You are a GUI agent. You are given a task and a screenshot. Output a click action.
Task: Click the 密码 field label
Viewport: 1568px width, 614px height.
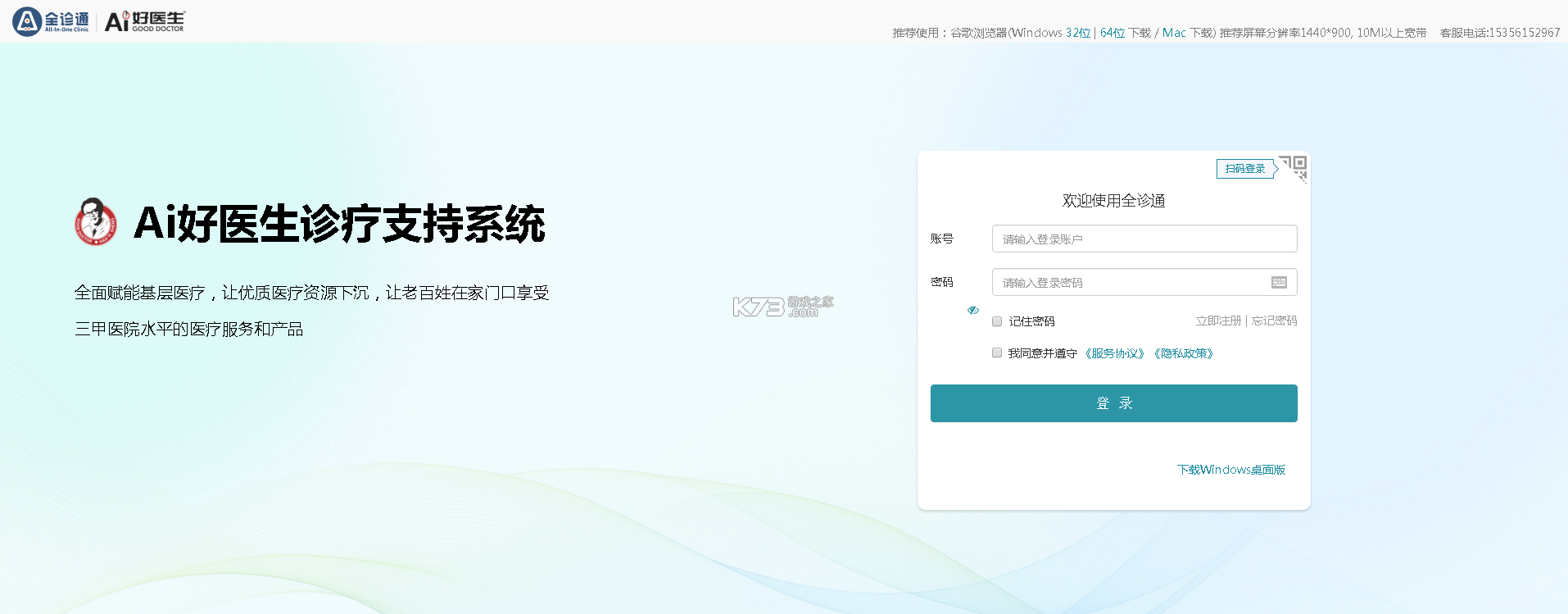pyautogui.click(x=942, y=282)
